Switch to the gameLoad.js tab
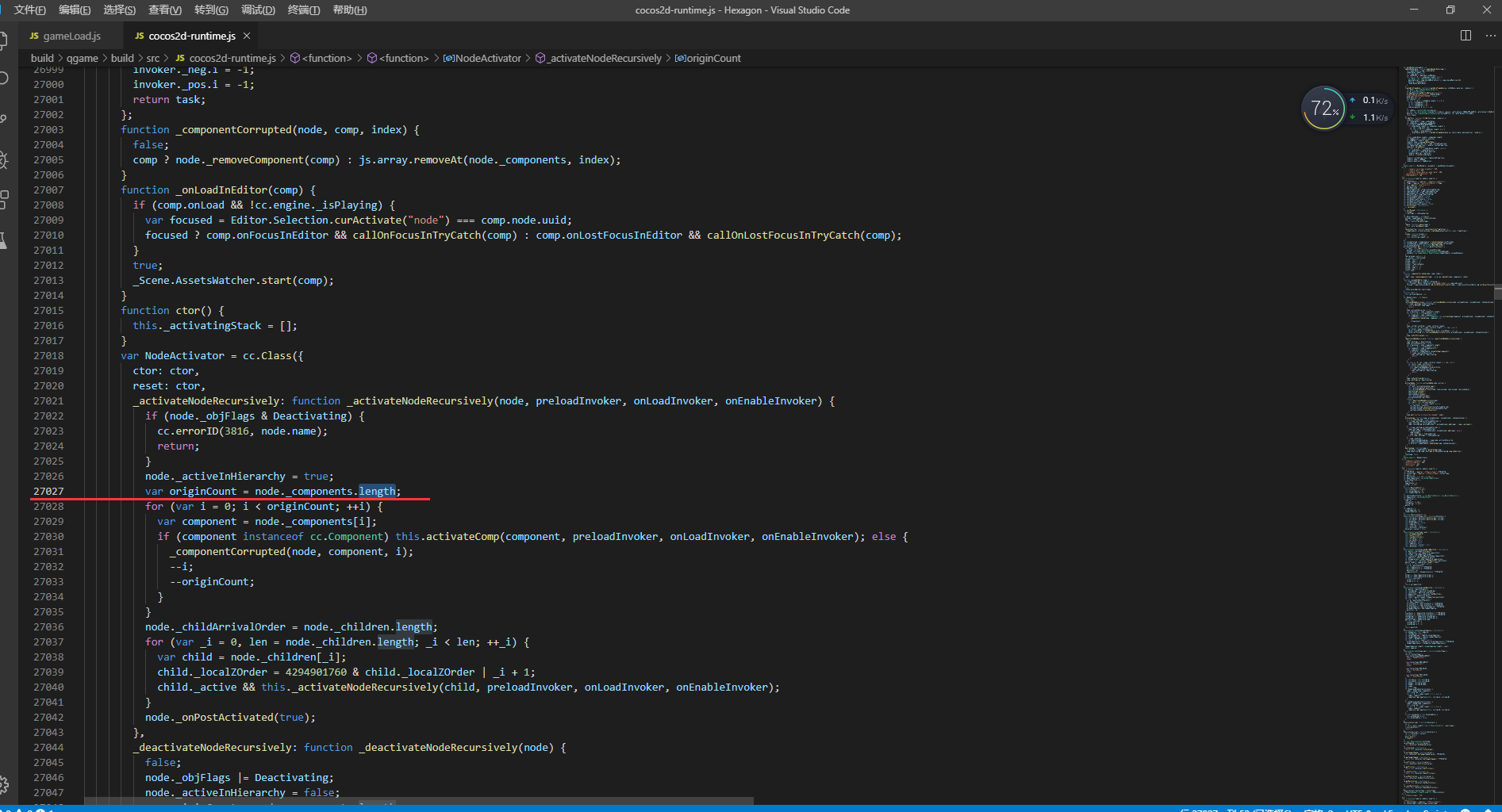 point(71,36)
